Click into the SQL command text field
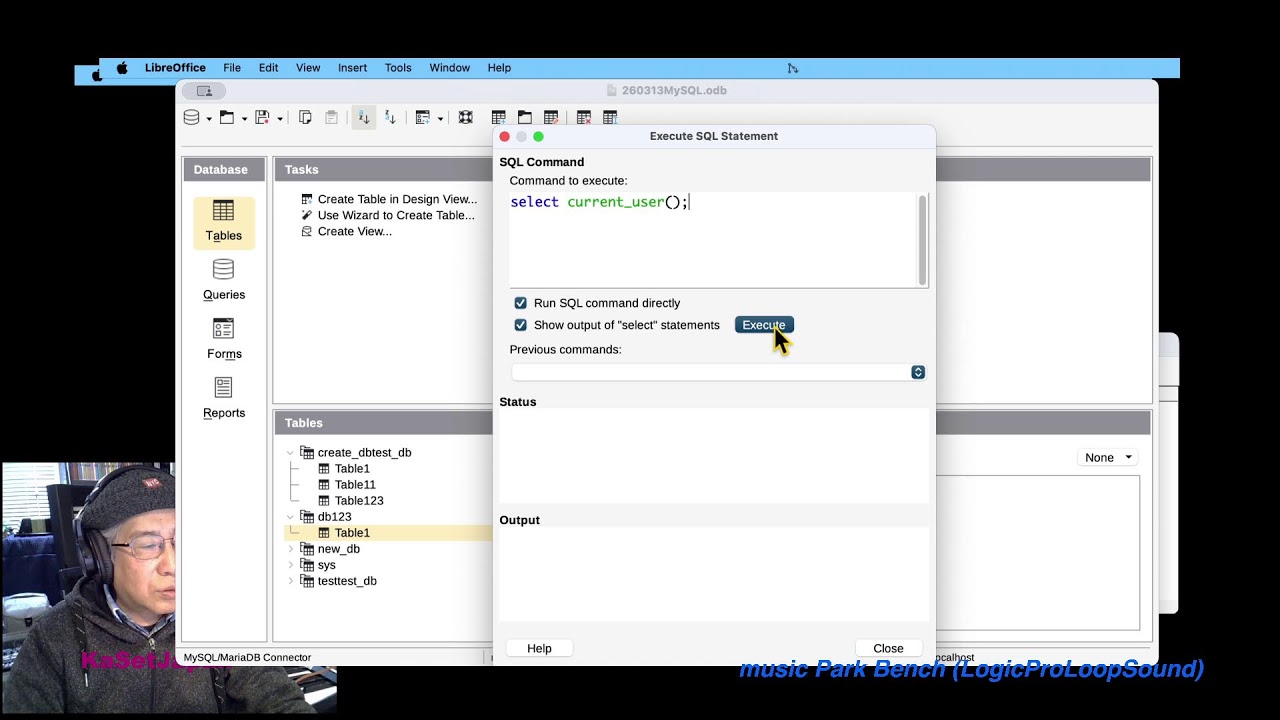This screenshot has width=1280, height=720. [713, 239]
